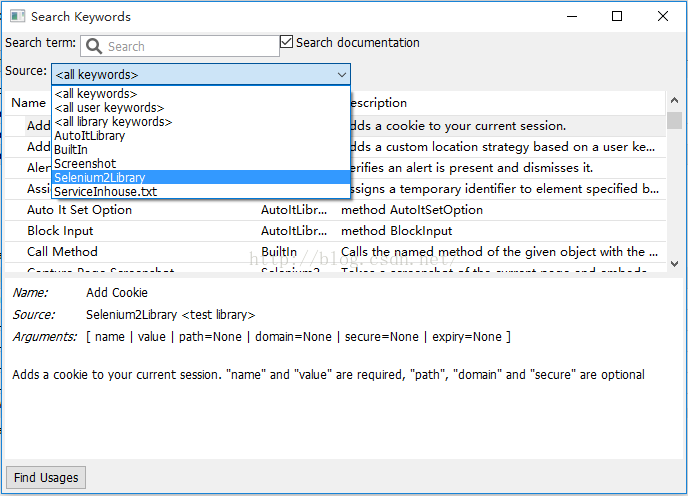Pick AutoItLibrary from Source list

pyautogui.click(x=201, y=136)
